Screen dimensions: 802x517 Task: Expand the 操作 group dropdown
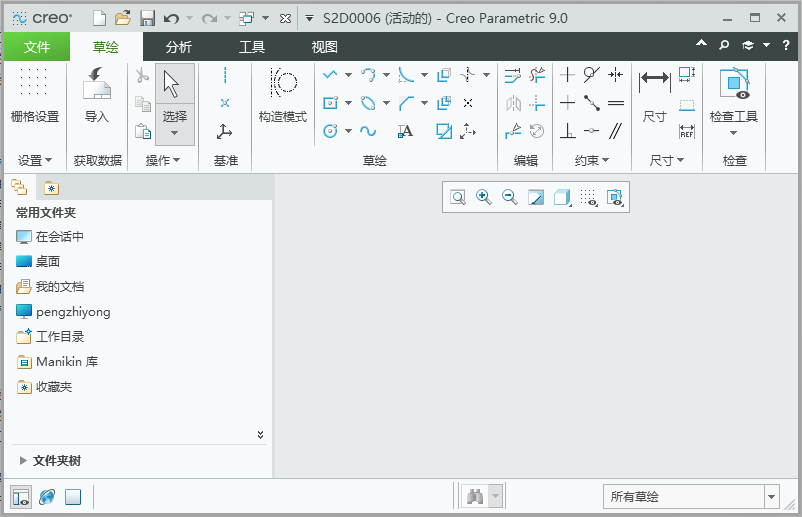tap(163, 161)
